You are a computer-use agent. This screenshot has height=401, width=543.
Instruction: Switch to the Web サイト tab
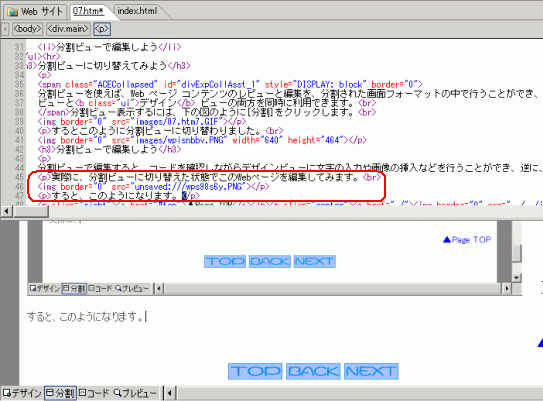point(35,11)
